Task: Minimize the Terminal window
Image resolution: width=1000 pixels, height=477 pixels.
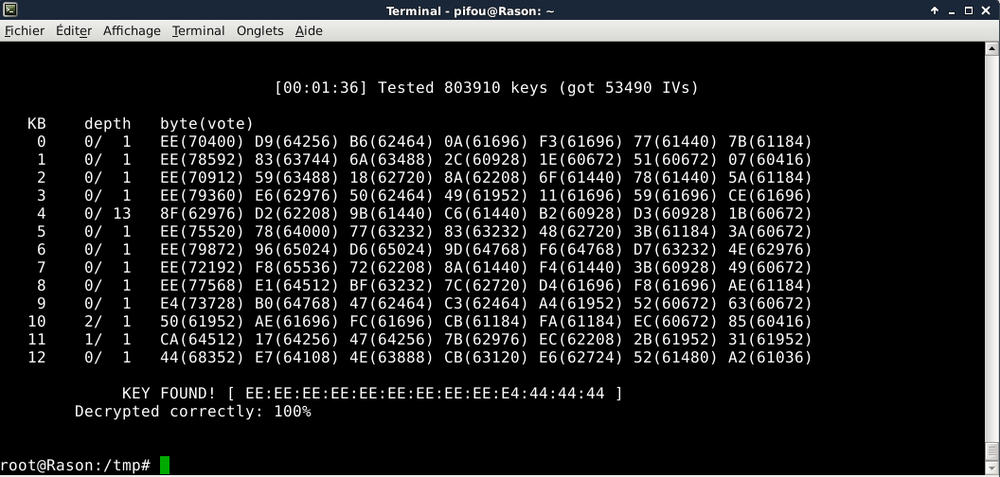Action: click(x=951, y=10)
